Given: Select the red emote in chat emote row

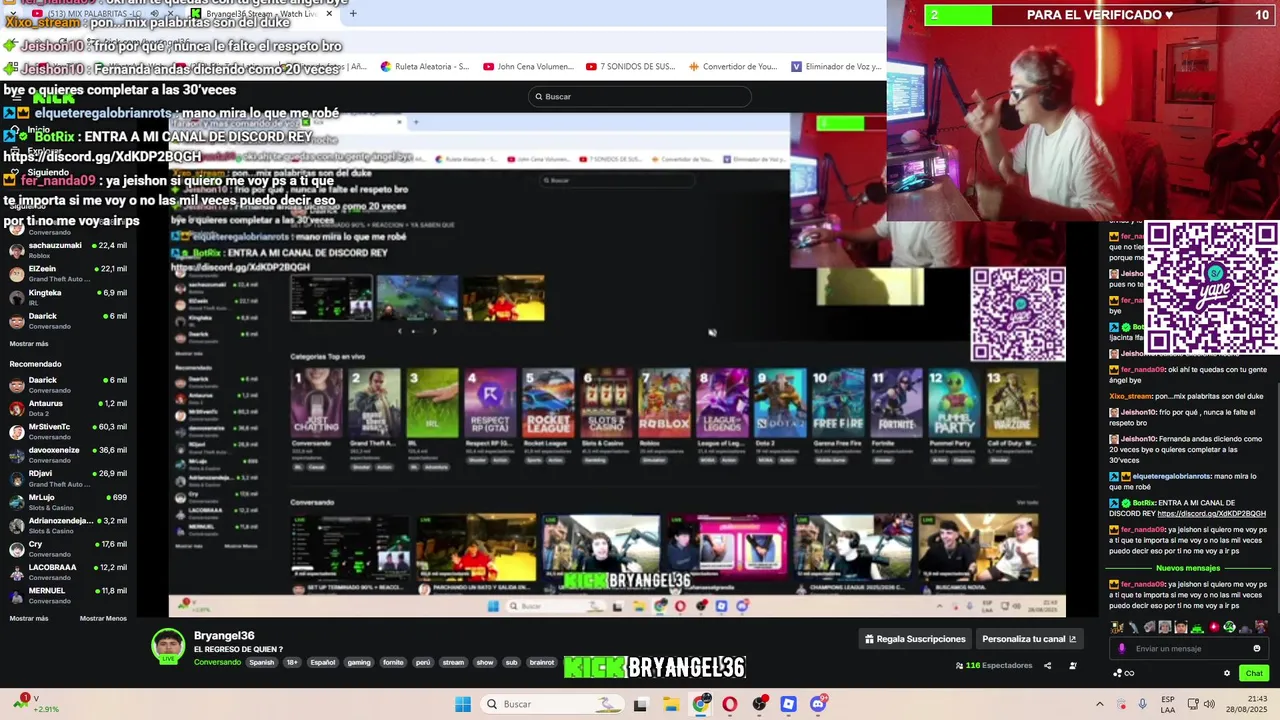Looking at the screenshot, I should tap(1214, 627).
